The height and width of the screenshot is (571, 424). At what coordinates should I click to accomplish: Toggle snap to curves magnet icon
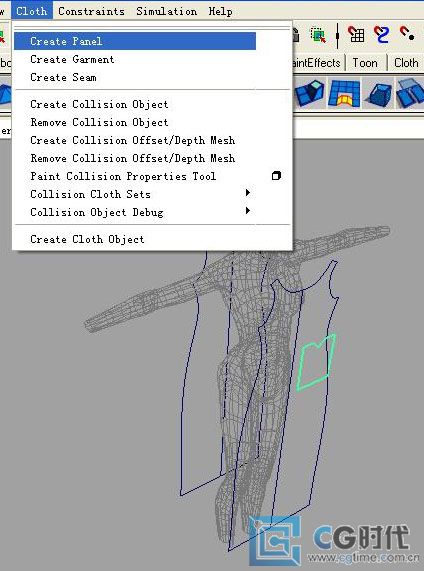tap(381, 35)
